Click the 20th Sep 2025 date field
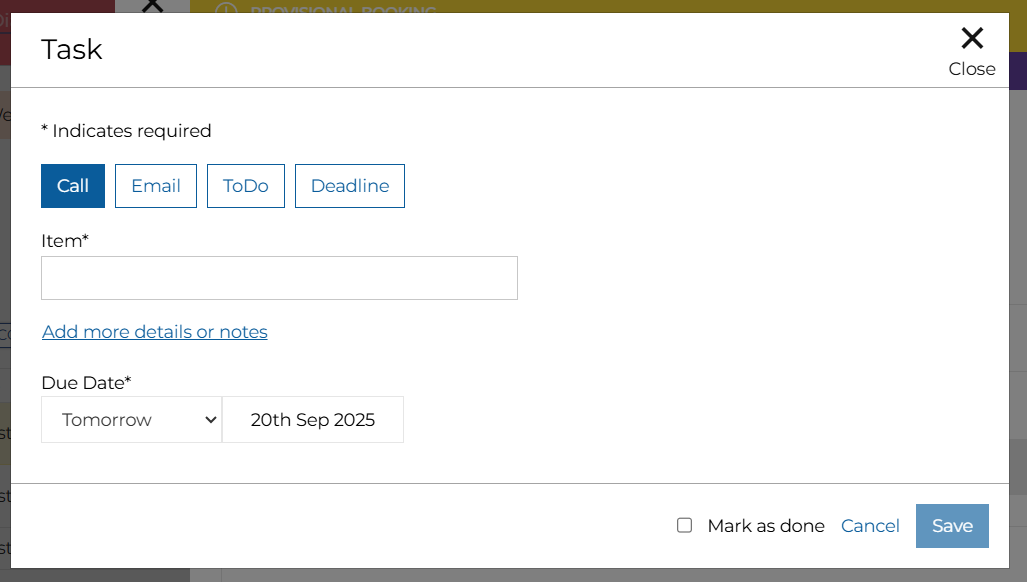 pyautogui.click(x=313, y=420)
